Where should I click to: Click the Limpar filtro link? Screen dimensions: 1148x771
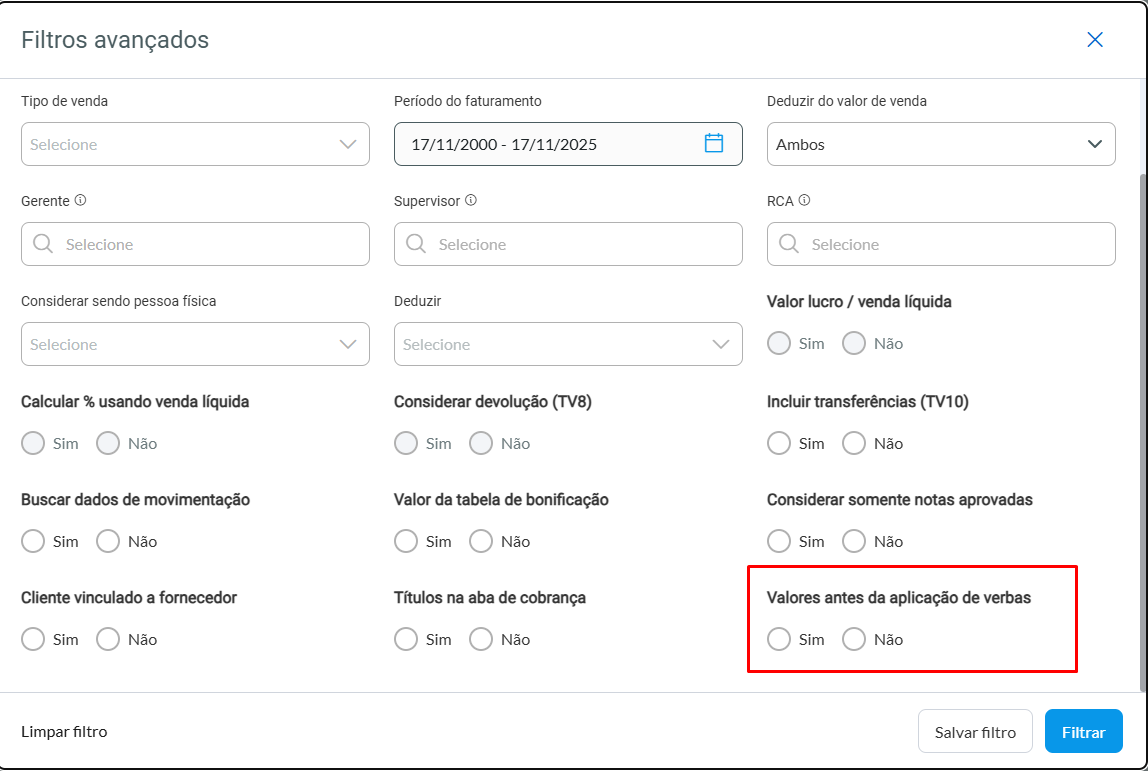[x=64, y=731]
